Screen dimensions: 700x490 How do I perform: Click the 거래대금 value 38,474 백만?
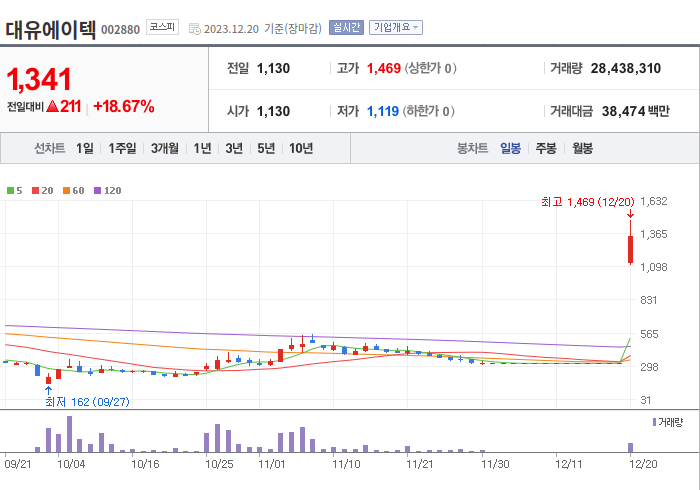point(636,111)
